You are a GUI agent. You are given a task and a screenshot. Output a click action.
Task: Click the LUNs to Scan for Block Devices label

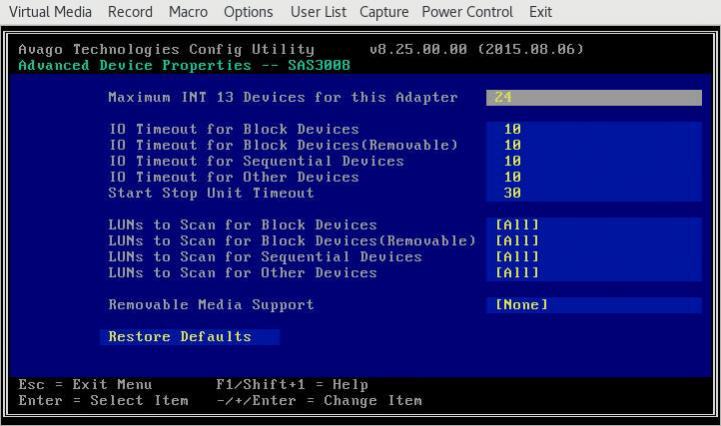point(243,225)
